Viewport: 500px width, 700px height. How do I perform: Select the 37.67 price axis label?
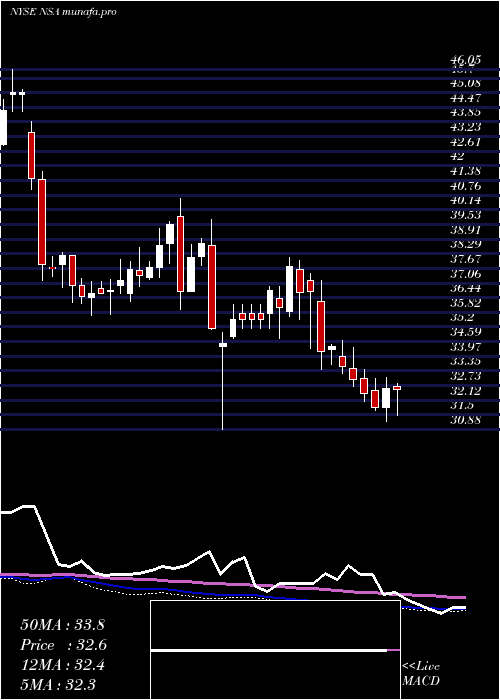point(465,258)
